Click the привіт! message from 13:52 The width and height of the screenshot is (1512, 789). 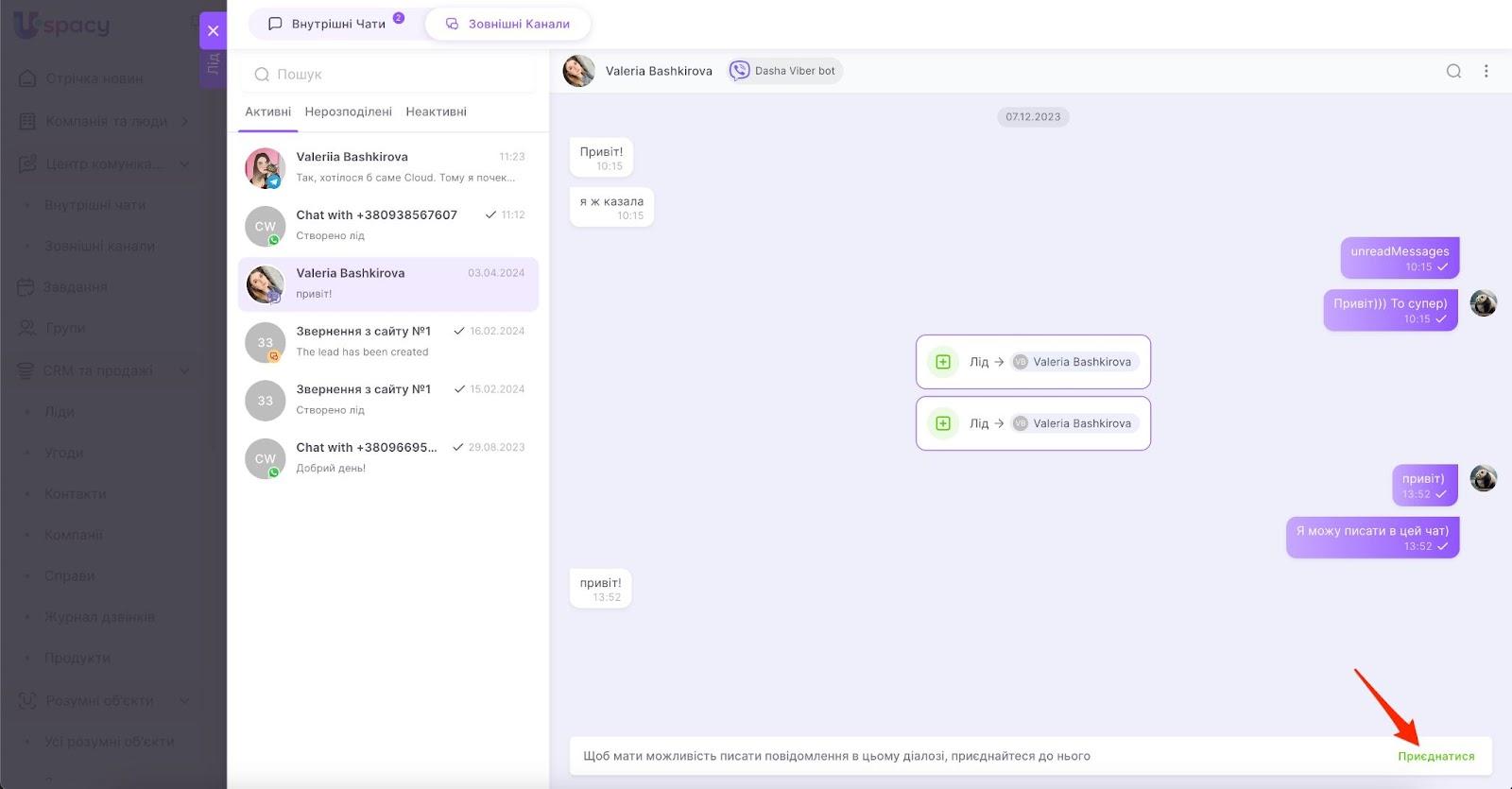point(600,589)
